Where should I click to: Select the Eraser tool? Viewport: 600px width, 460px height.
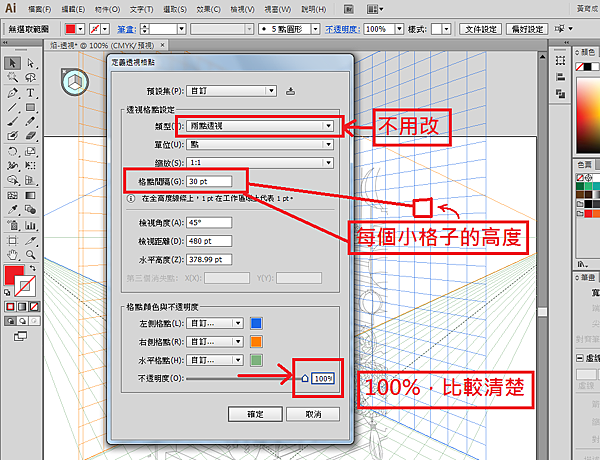(31, 136)
